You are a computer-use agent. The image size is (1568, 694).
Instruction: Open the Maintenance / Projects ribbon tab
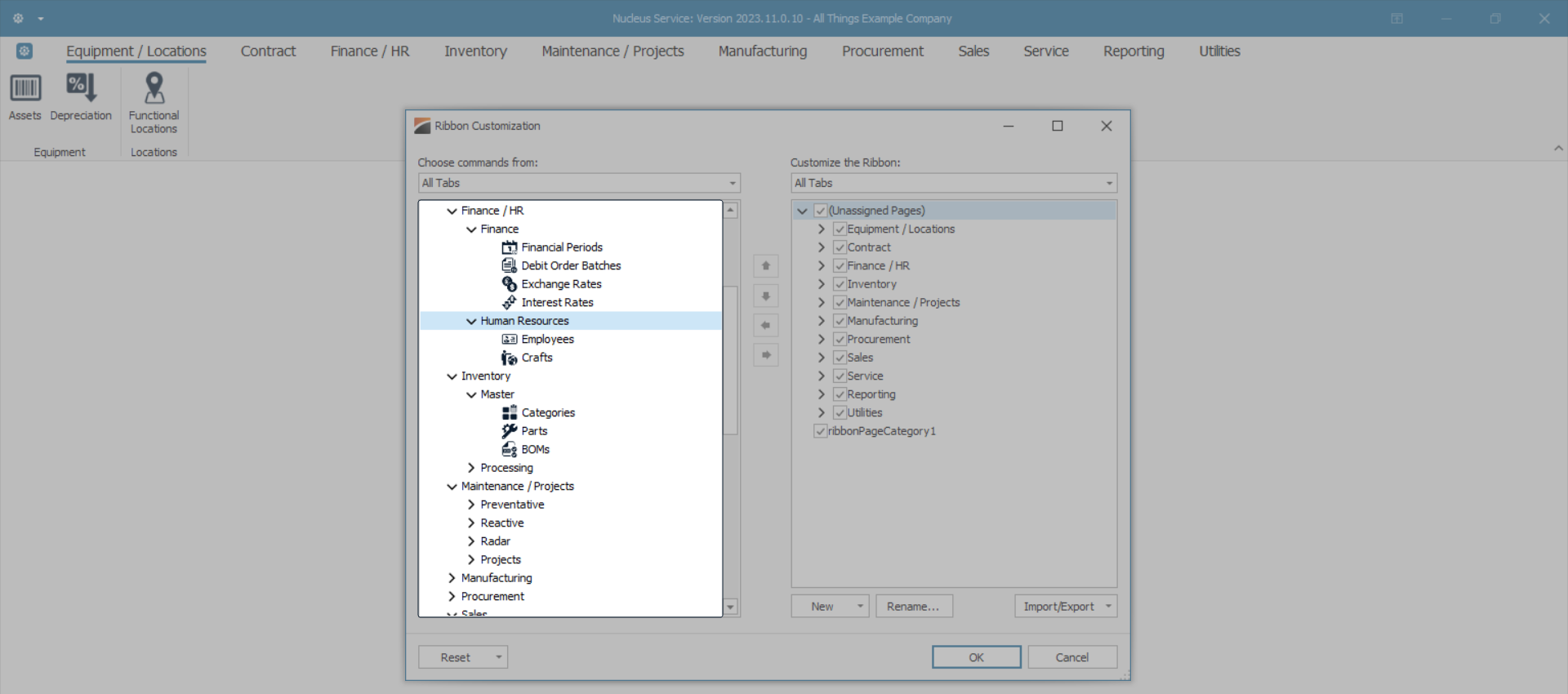pos(612,51)
